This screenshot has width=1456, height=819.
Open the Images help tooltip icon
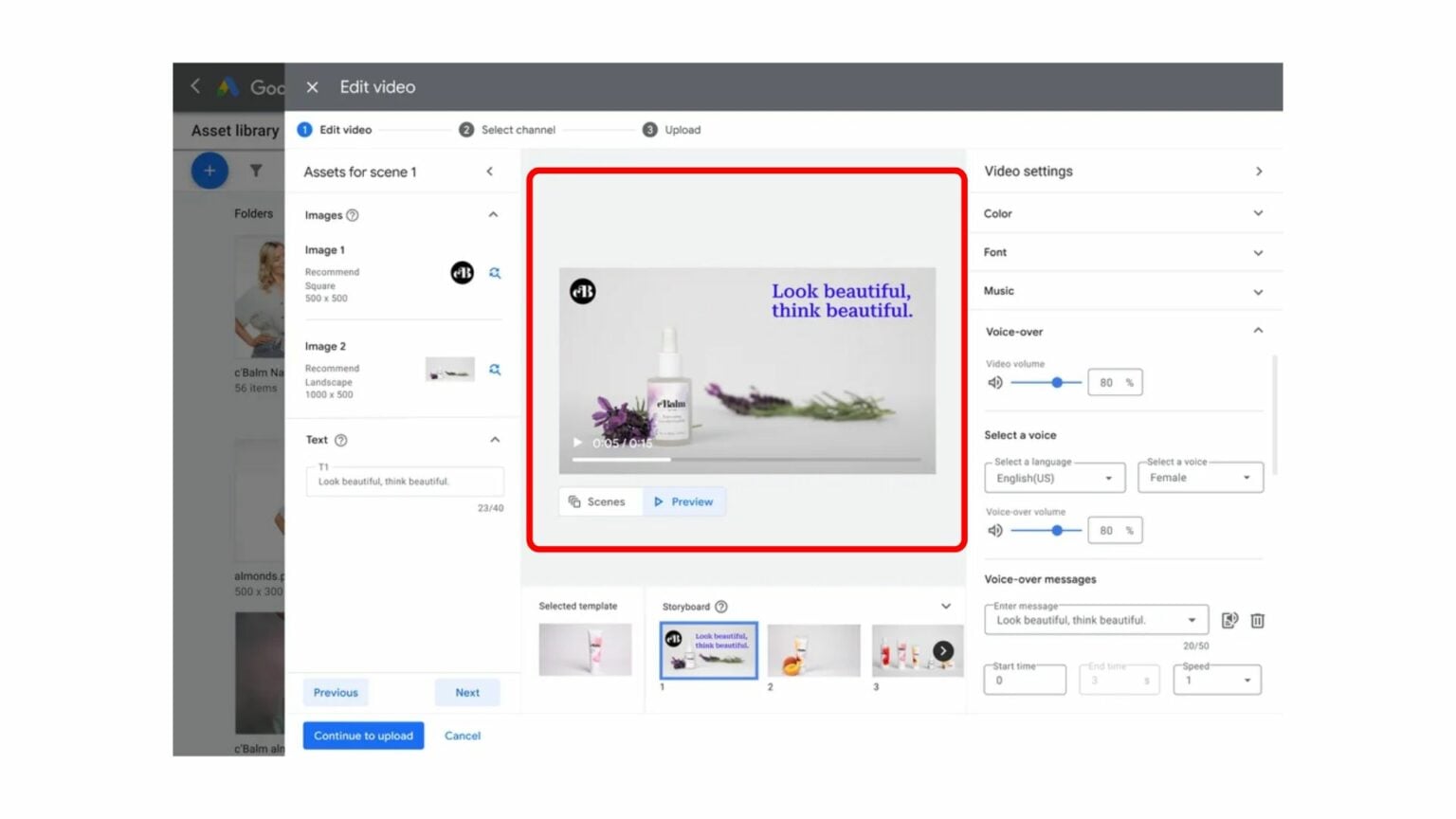coord(353,215)
